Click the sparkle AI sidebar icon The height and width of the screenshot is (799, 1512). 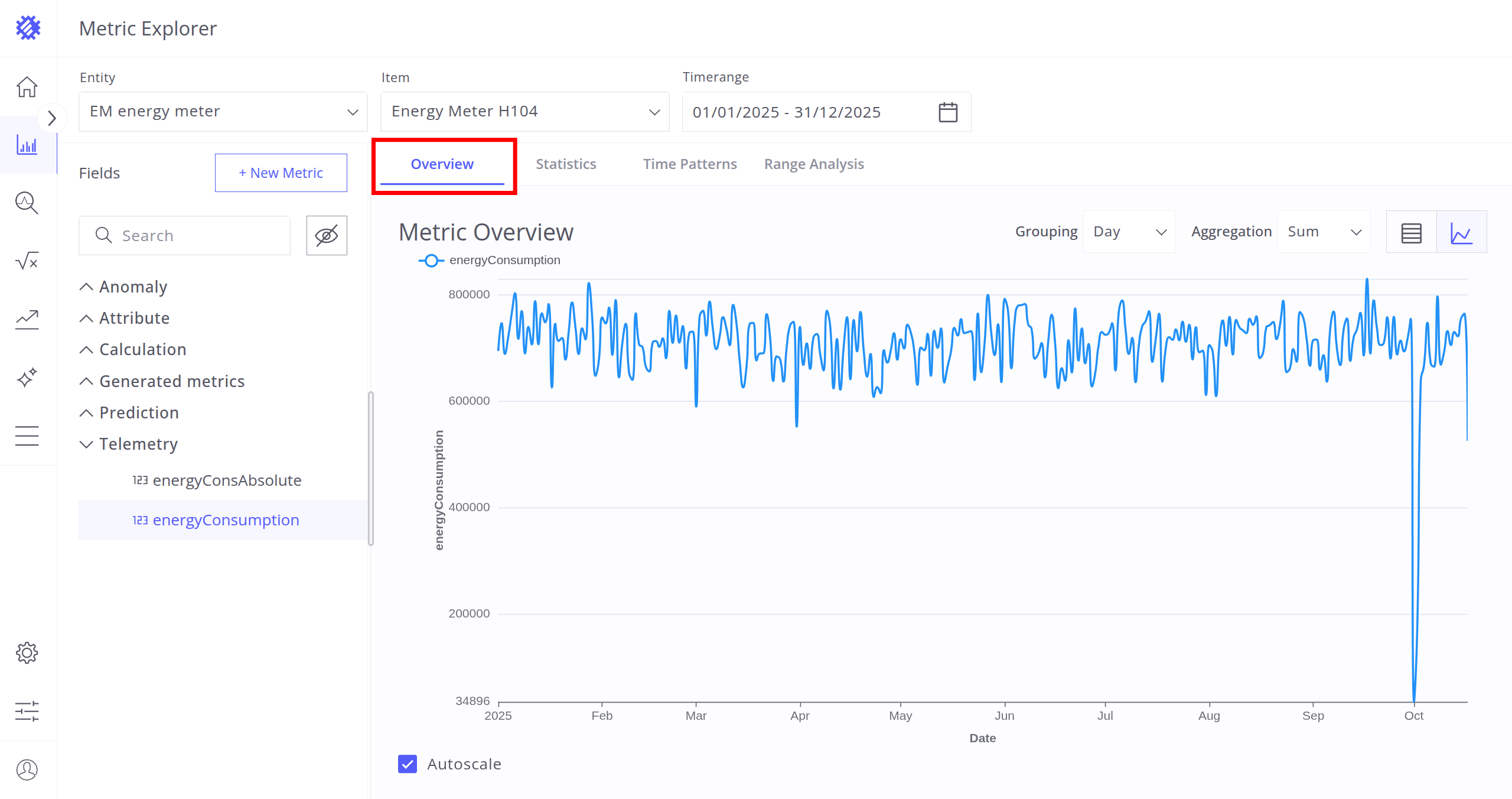coord(27,378)
